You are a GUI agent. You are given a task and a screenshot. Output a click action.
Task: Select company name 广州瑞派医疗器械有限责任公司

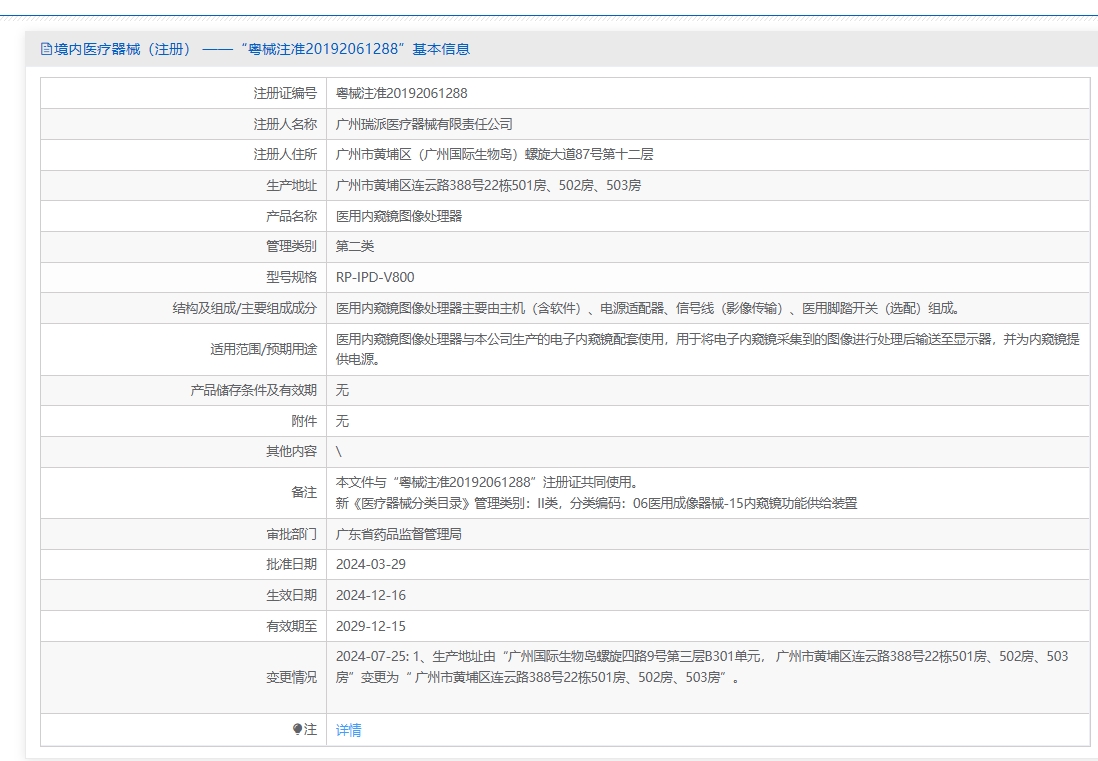coord(424,124)
